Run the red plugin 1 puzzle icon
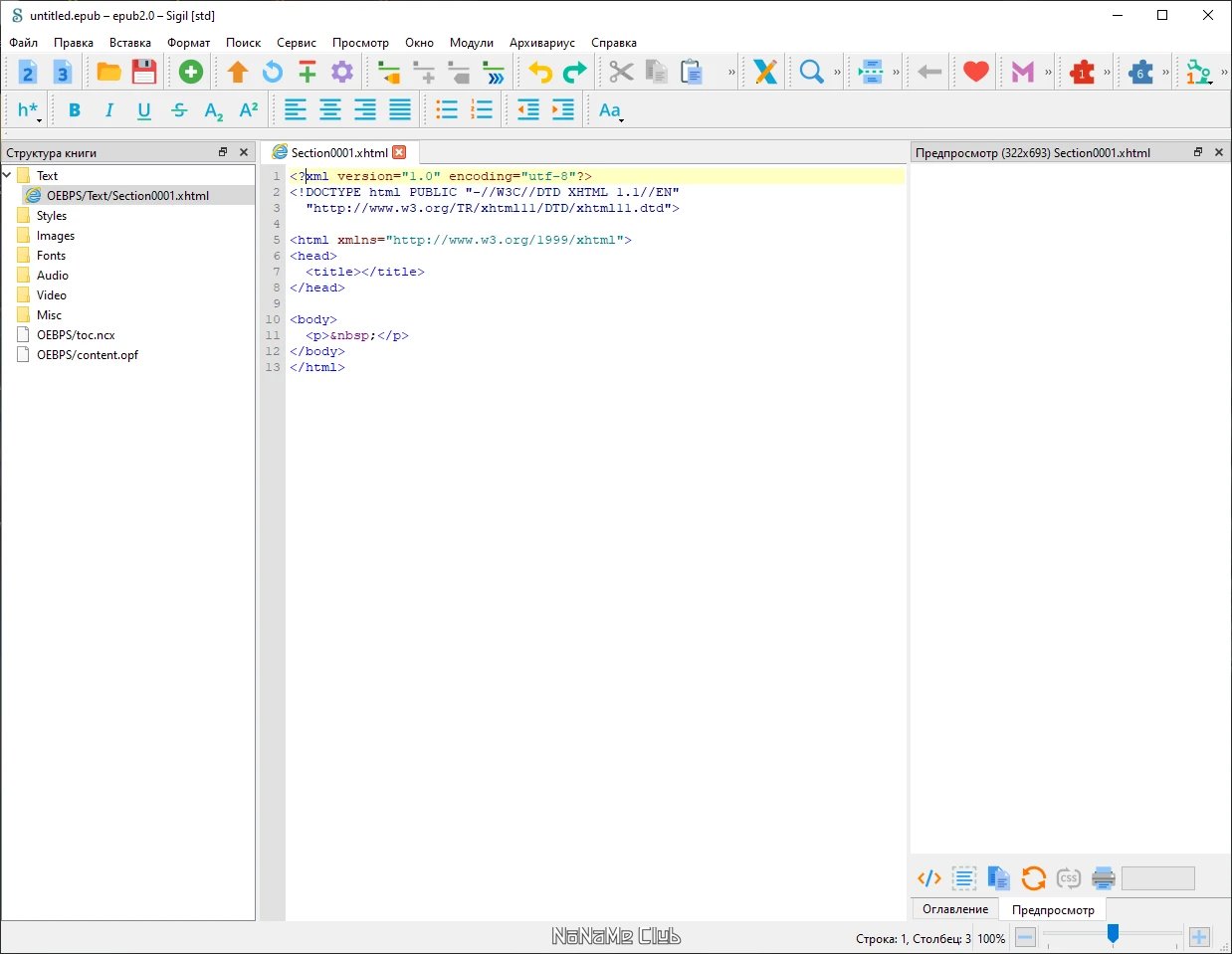This screenshot has width=1232, height=954. click(x=1082, y=72)
